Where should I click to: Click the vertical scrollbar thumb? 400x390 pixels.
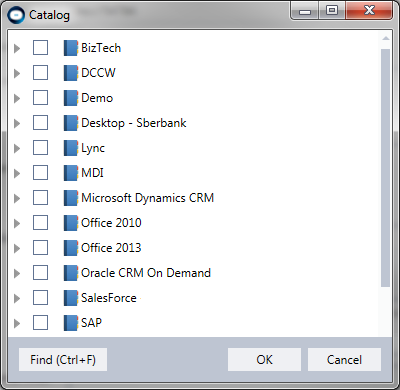pos(386,168)
